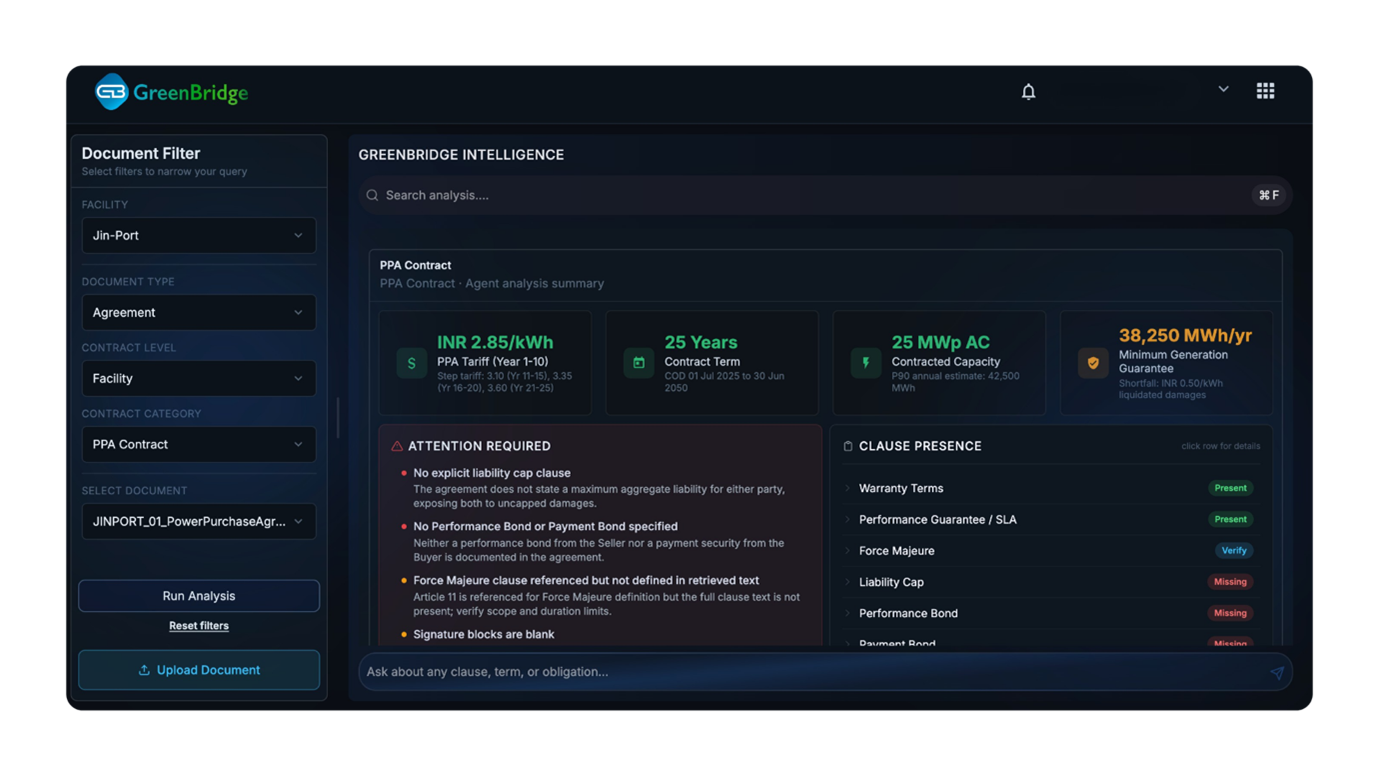Click the 38,250 MWh/yr guarantee value
The image size is (1379, 776).
point(1185,335)
